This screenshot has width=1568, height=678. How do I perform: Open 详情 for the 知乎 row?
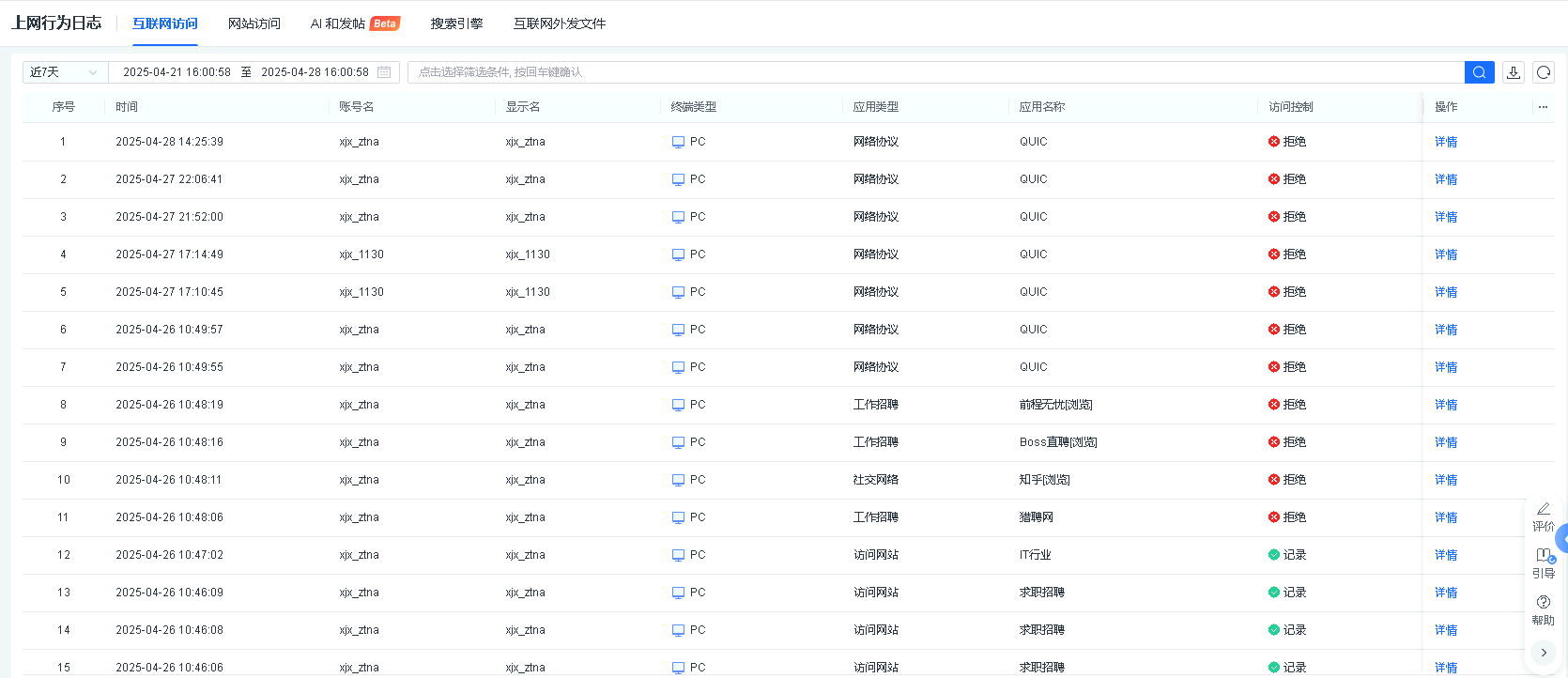[x=1446, y=480]
